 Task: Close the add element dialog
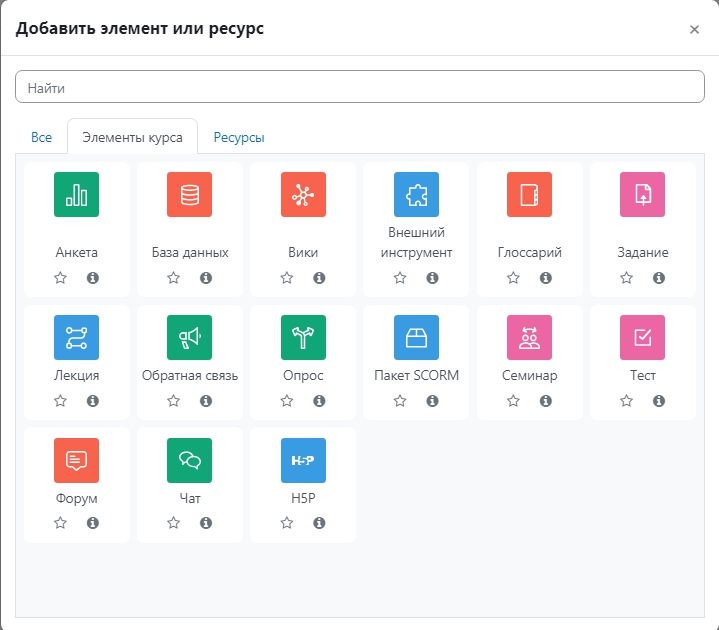[x=694, y=29]
